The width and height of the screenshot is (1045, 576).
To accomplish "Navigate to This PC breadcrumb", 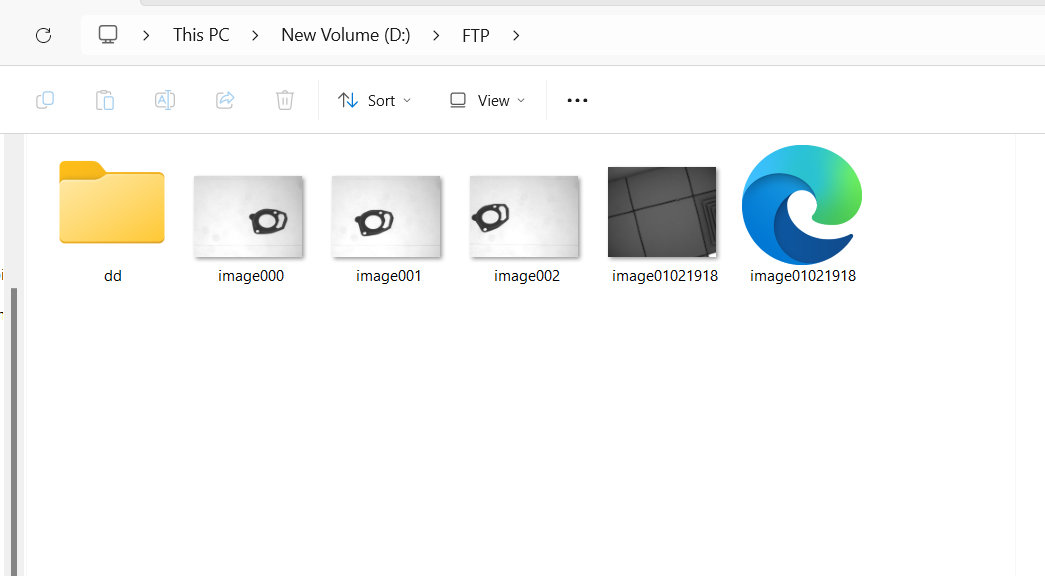I will pyautogui.click(x=201, y=35).
